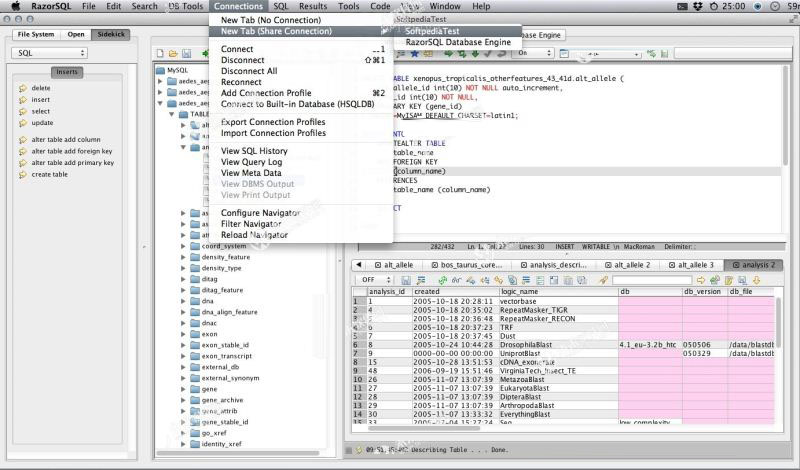Expand the gene_archive tree node
Viewport: 800px width, 470px height.
click(x=183, y=400)
